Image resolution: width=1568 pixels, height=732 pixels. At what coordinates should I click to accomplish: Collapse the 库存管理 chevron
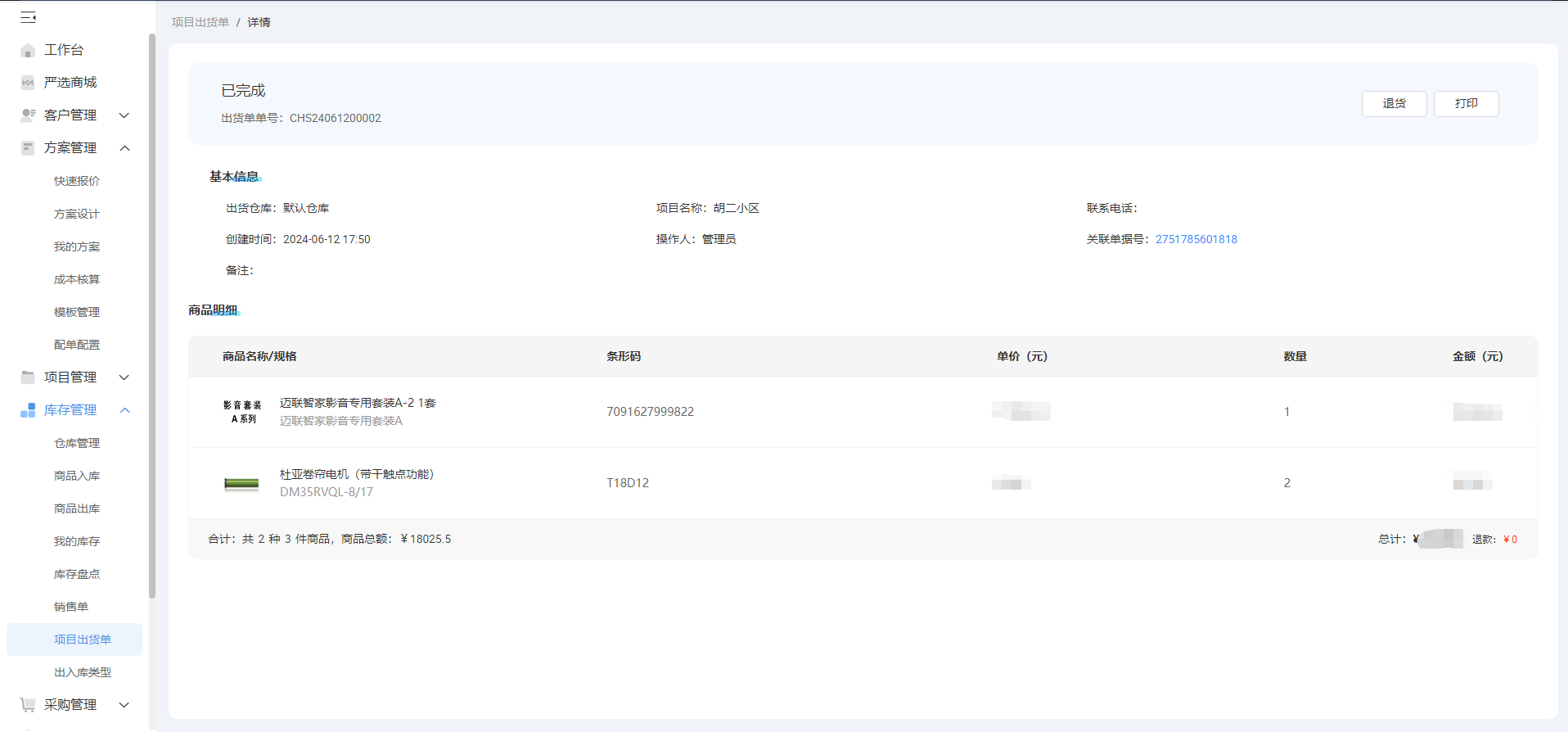pyautogui.click(x=124, y=410)
